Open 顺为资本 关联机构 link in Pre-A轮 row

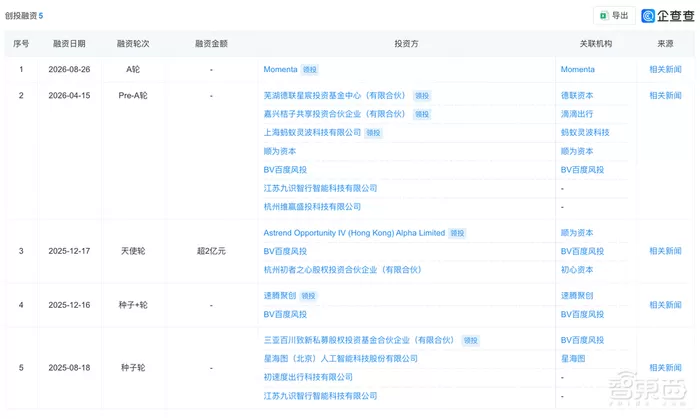[x=577, y=151]
